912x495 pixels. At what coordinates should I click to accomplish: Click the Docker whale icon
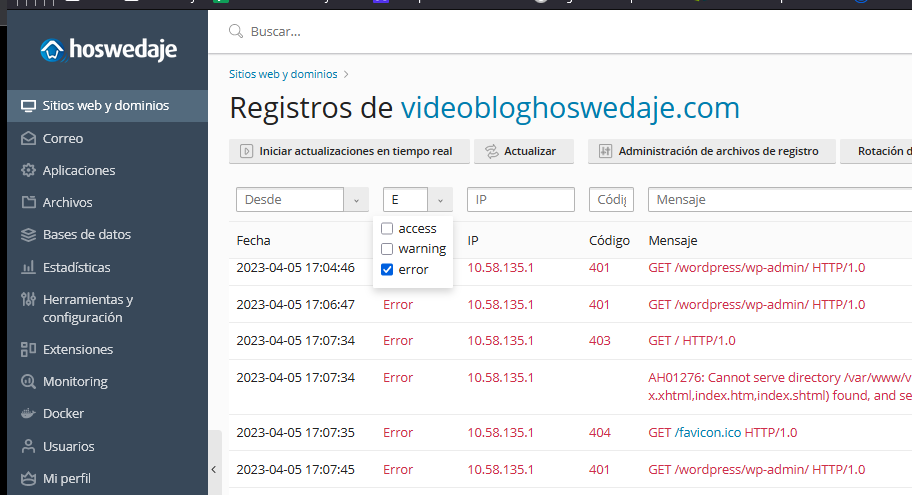(28, 414)
